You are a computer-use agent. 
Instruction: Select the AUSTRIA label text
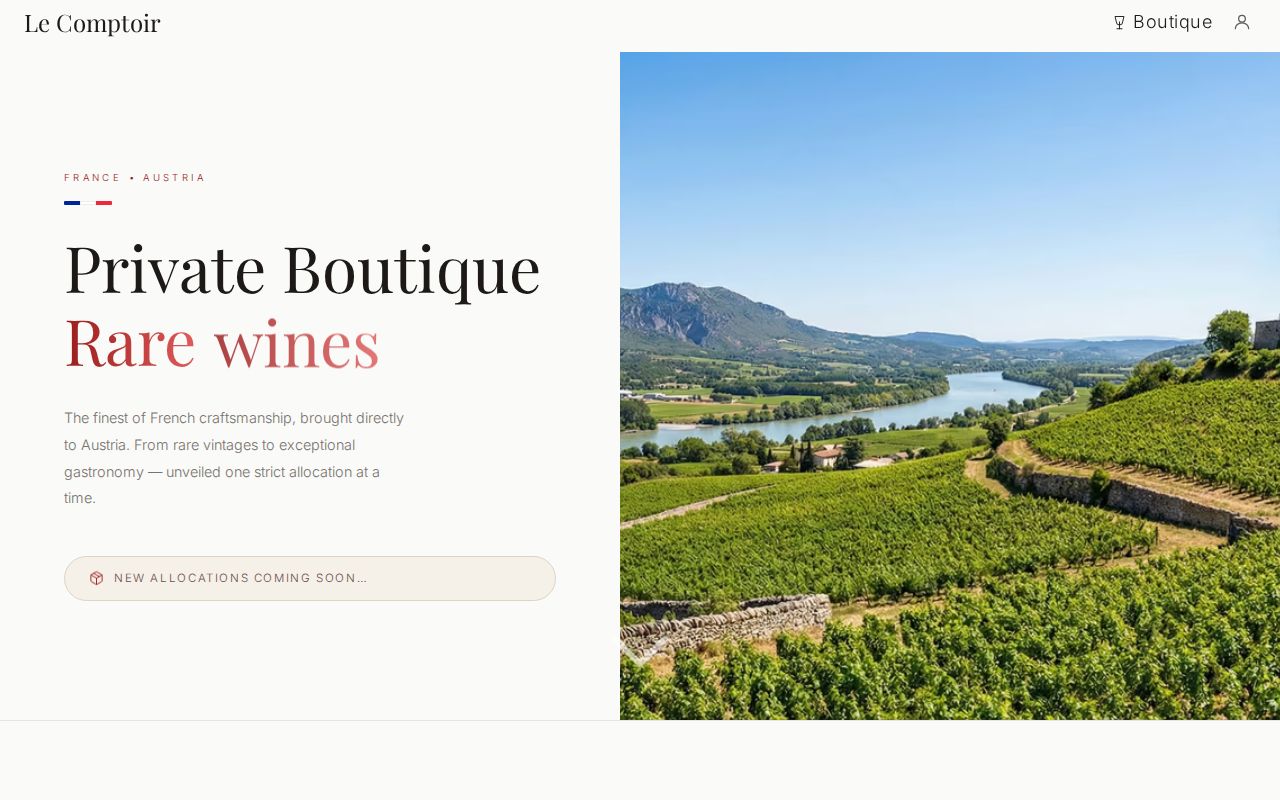point(174,178)
